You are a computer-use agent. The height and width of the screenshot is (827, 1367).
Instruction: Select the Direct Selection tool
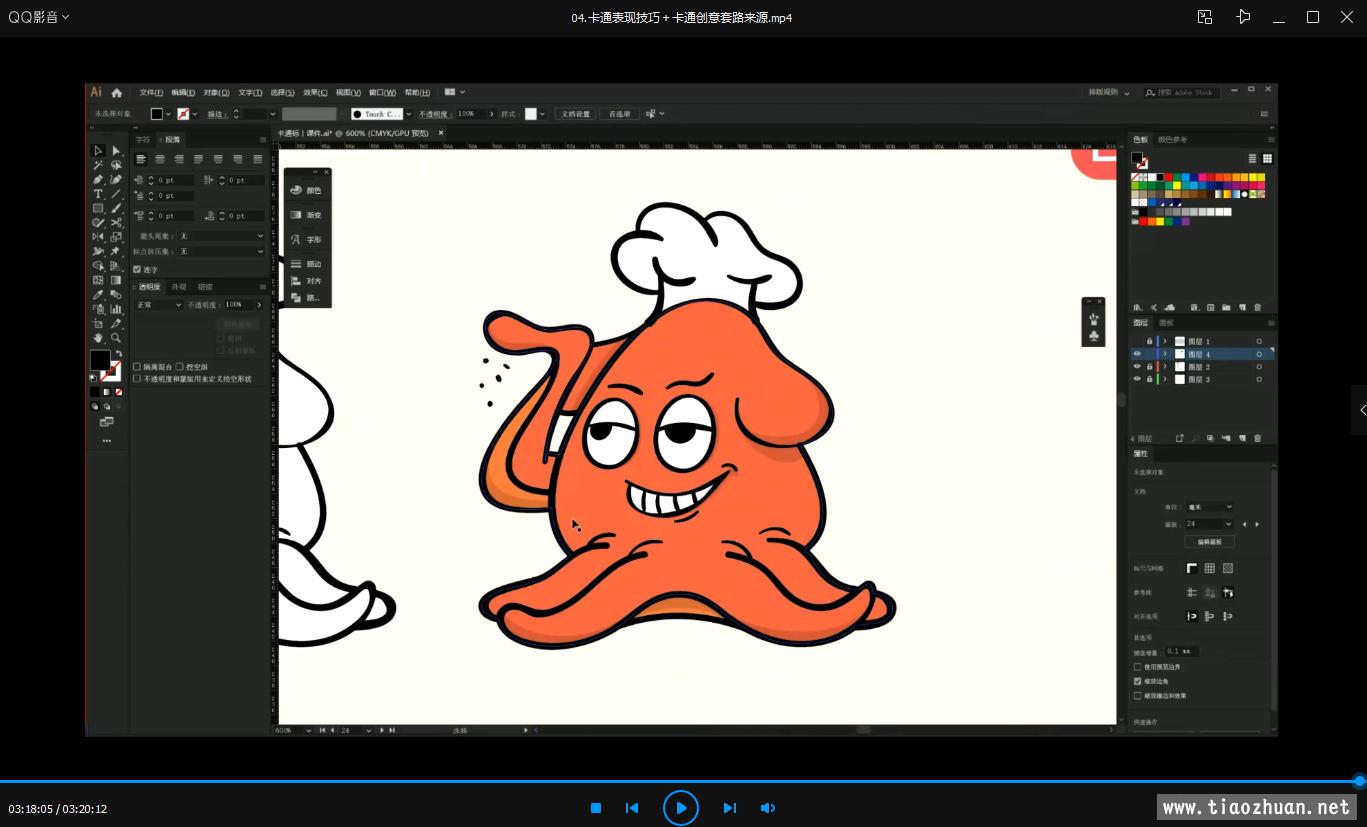tap(116, 151)
